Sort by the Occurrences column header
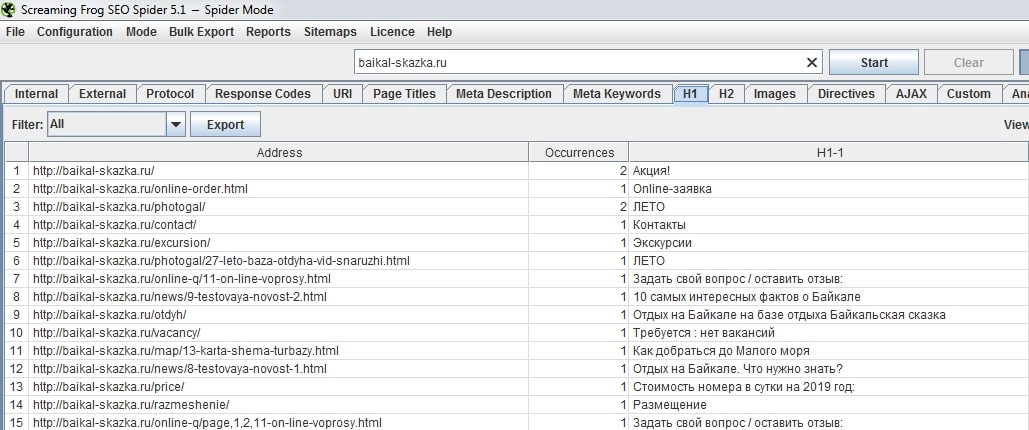The width and height of the screenshot is (1029, 430). click(x=579, y=152)
